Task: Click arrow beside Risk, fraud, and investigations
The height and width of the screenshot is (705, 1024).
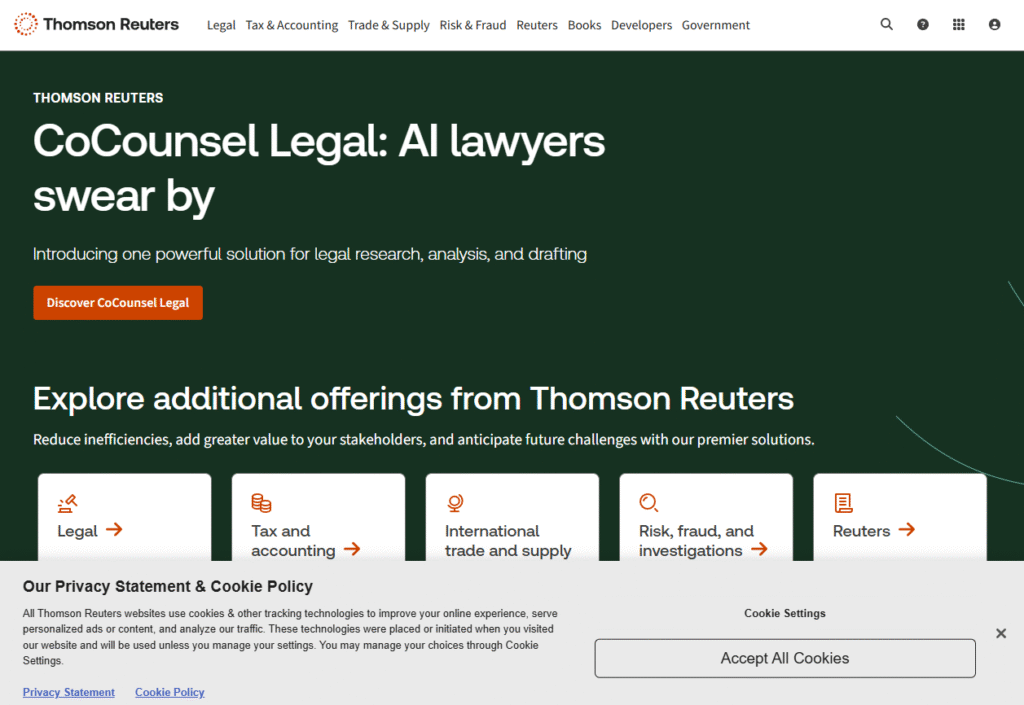Action: click(759, 549)
